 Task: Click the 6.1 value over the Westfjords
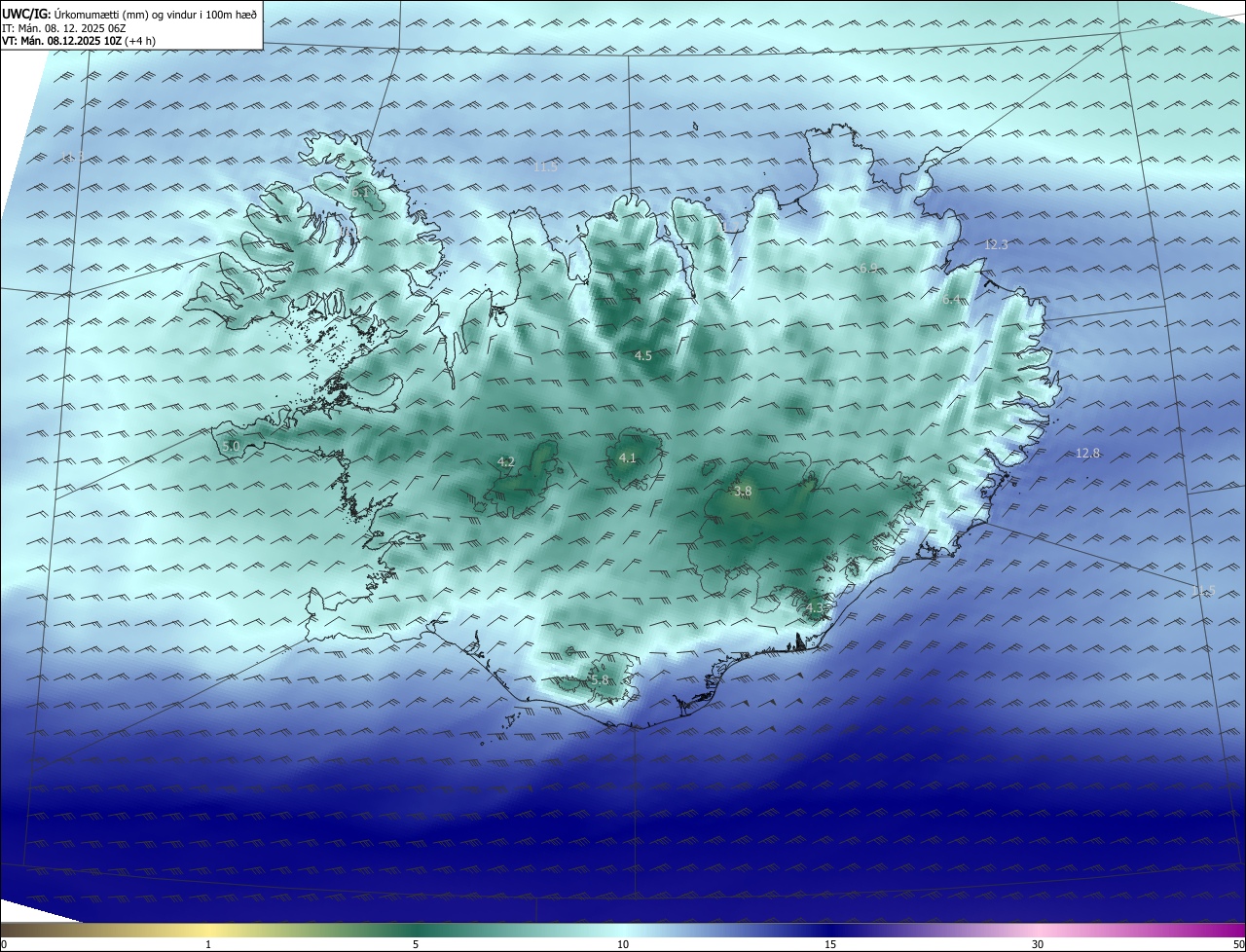(360, 193)
